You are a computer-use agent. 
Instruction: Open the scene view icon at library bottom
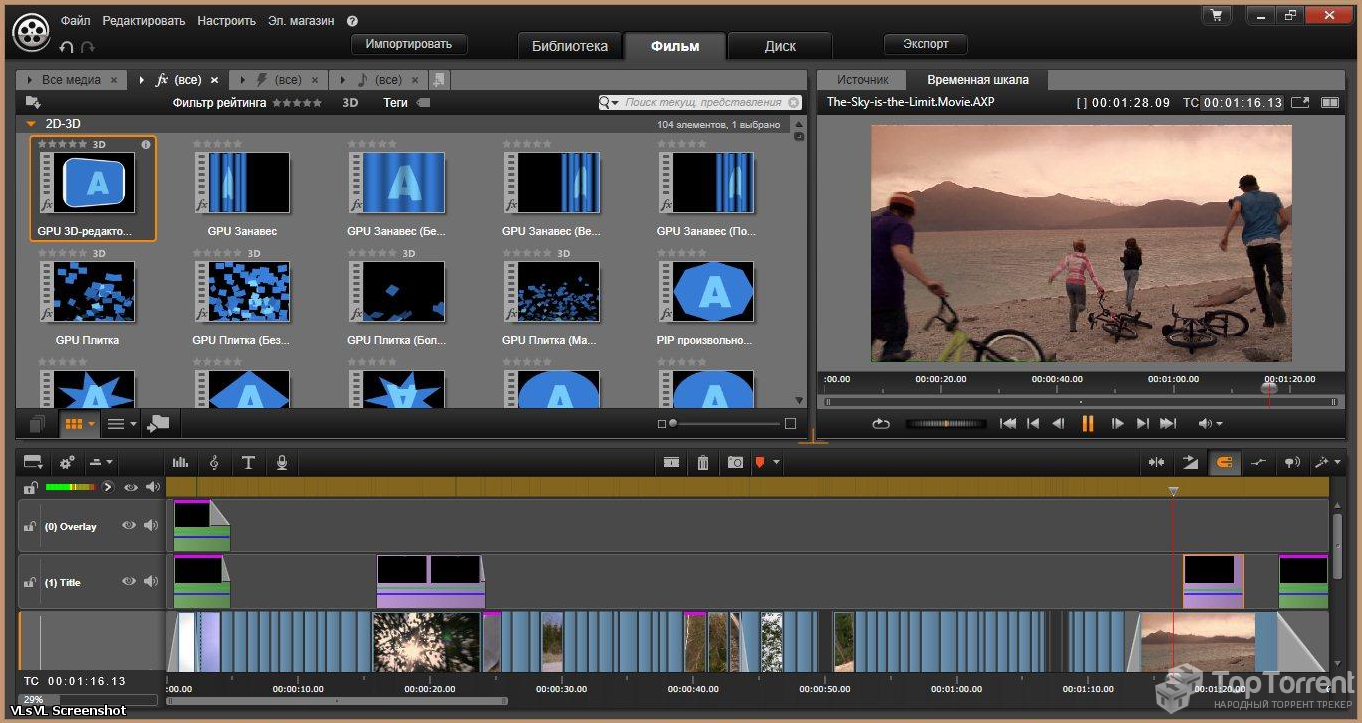37,424
